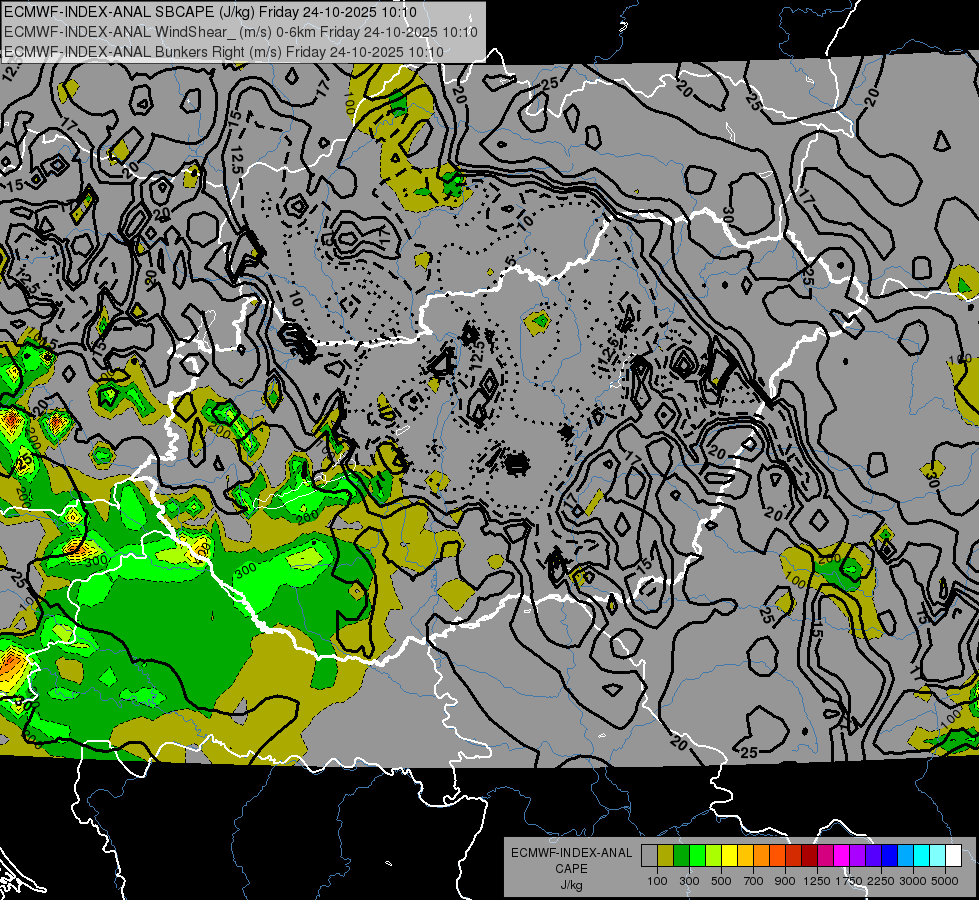Select the SBCAPE (J/kg) layer title line
Viewport: 979px width, 900px height.
(210, 12)
